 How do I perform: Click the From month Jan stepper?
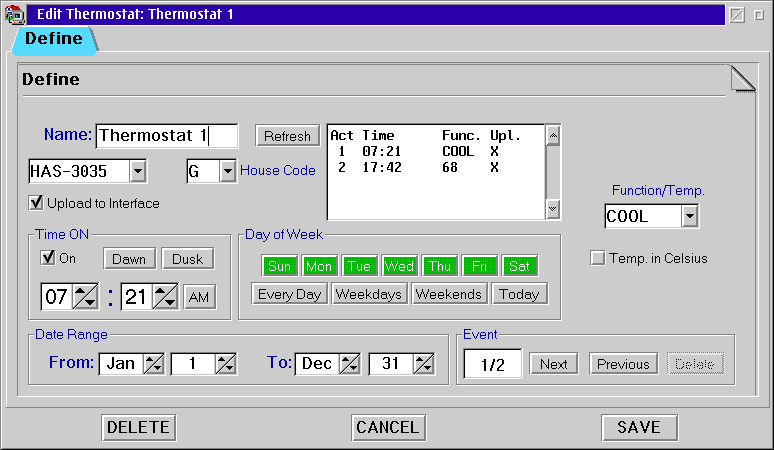[154, 364]
